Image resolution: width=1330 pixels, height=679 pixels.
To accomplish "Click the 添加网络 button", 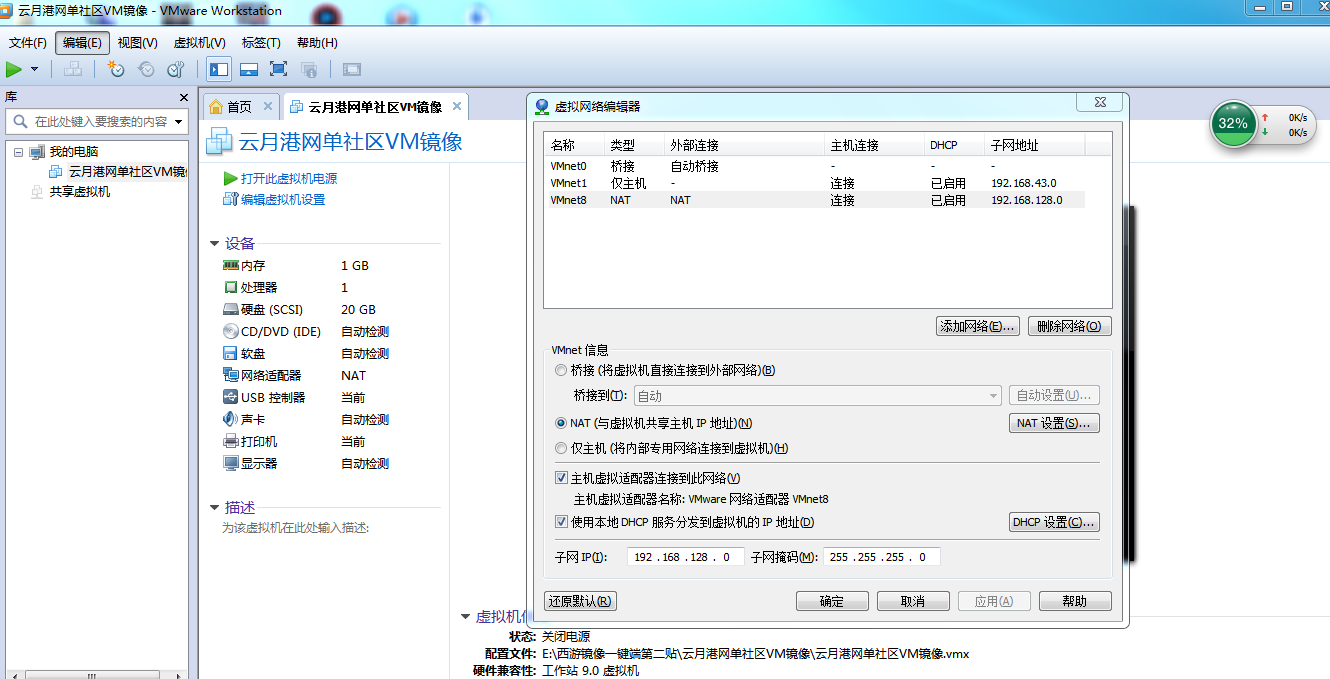I will tap(977, 326).
